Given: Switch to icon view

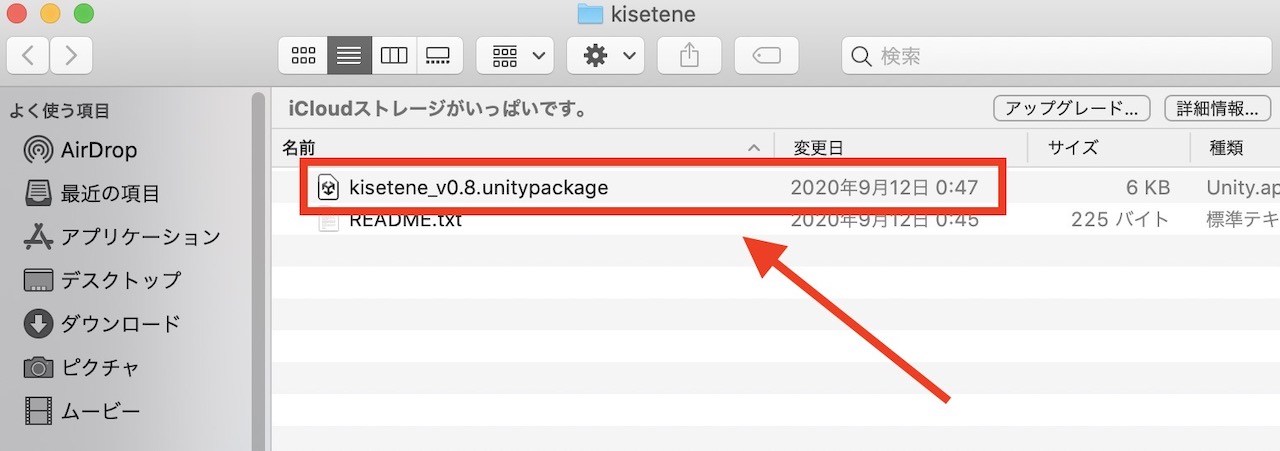Looking at the screenshot, I should coord(303,55).
